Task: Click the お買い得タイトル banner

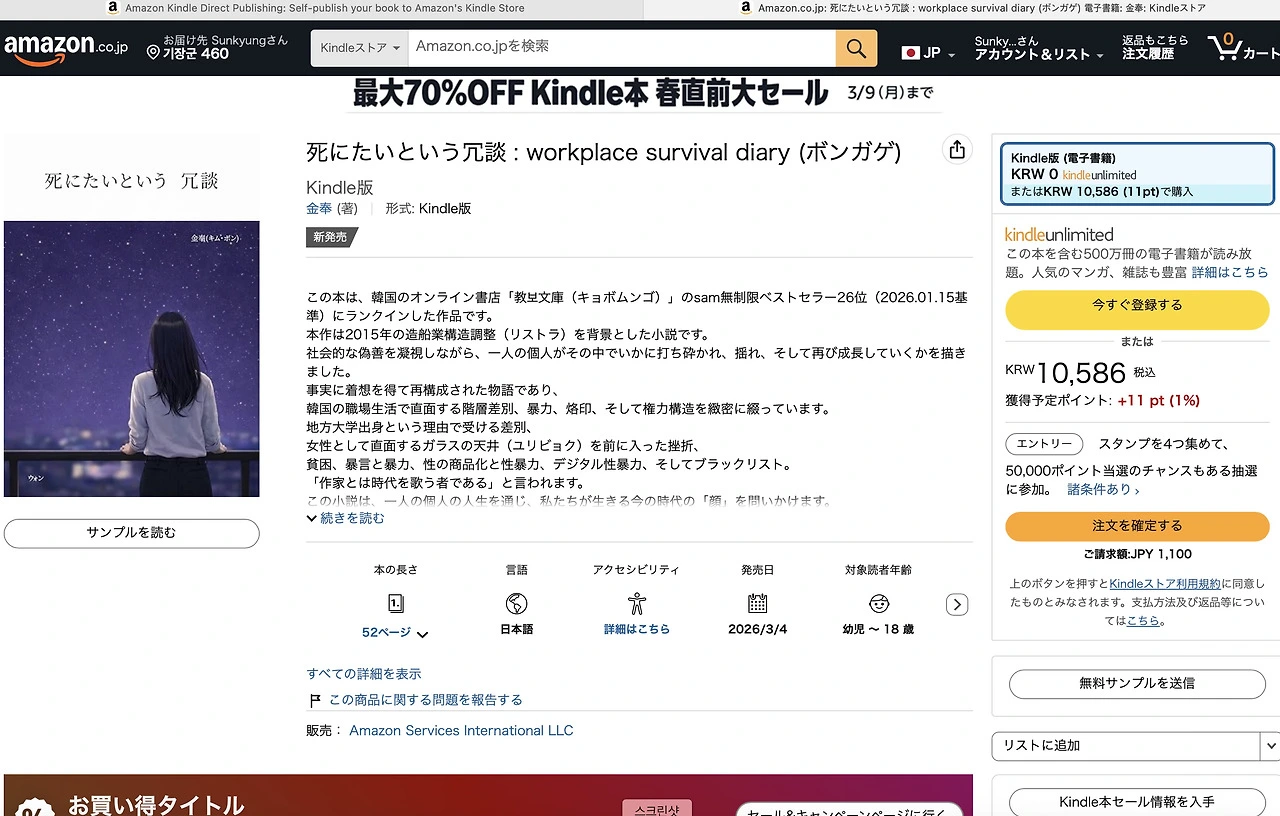Action: (488, 795)
